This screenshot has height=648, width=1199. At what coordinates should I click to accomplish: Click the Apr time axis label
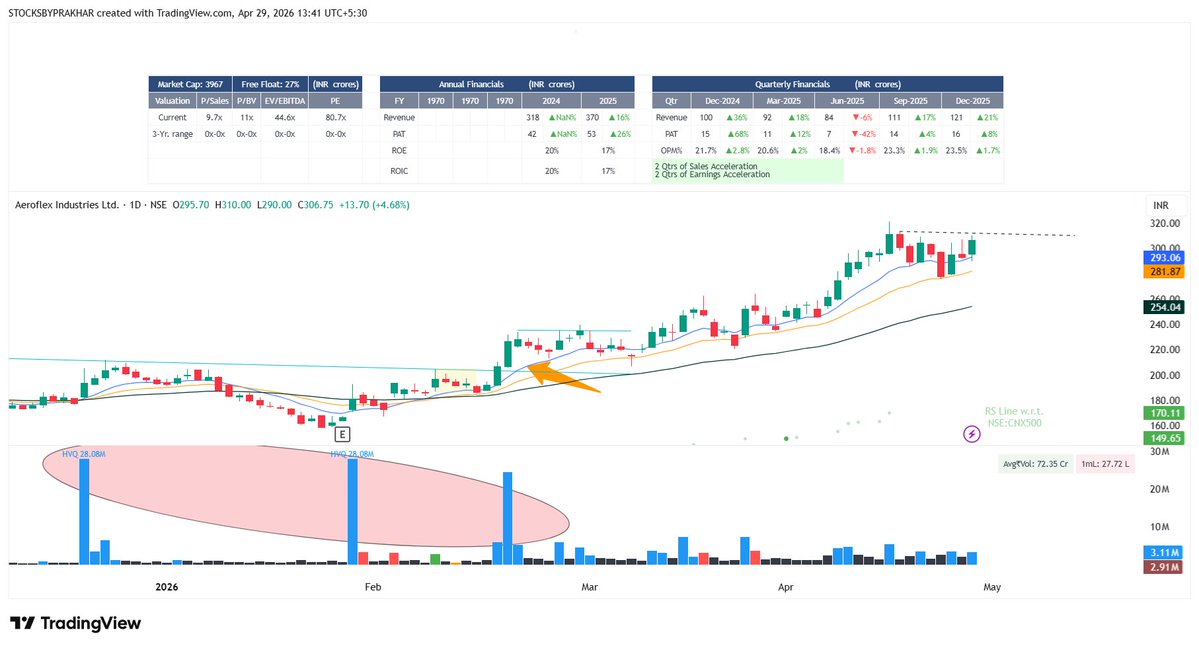pyautogui.click(x=785, y=588)
